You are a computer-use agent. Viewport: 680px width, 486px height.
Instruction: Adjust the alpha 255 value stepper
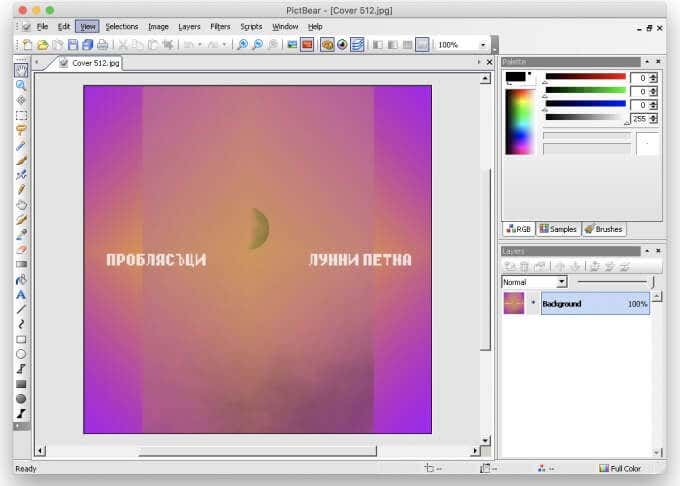pos(654,118)
